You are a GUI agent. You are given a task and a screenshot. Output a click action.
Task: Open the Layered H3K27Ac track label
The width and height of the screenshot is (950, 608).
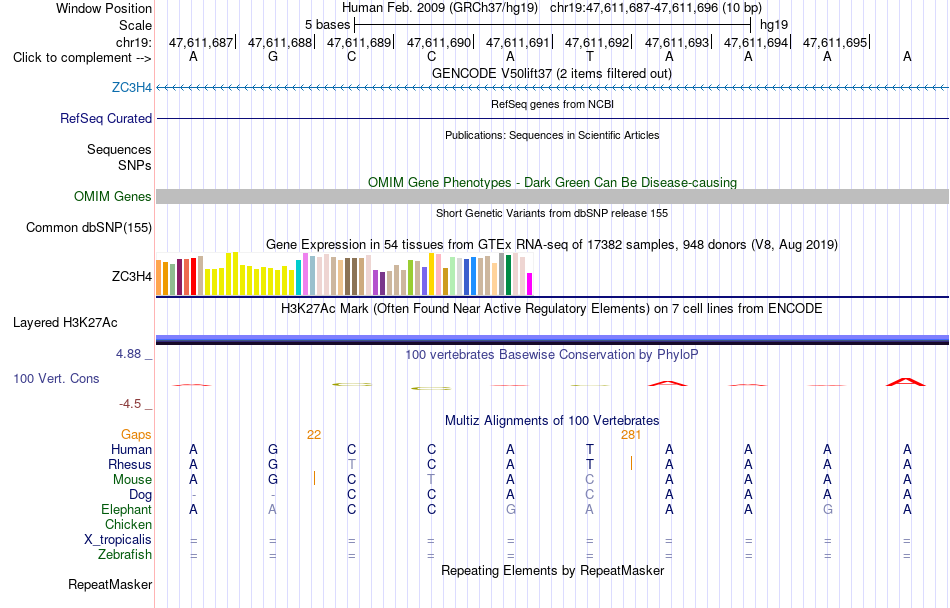coord(65,323)
